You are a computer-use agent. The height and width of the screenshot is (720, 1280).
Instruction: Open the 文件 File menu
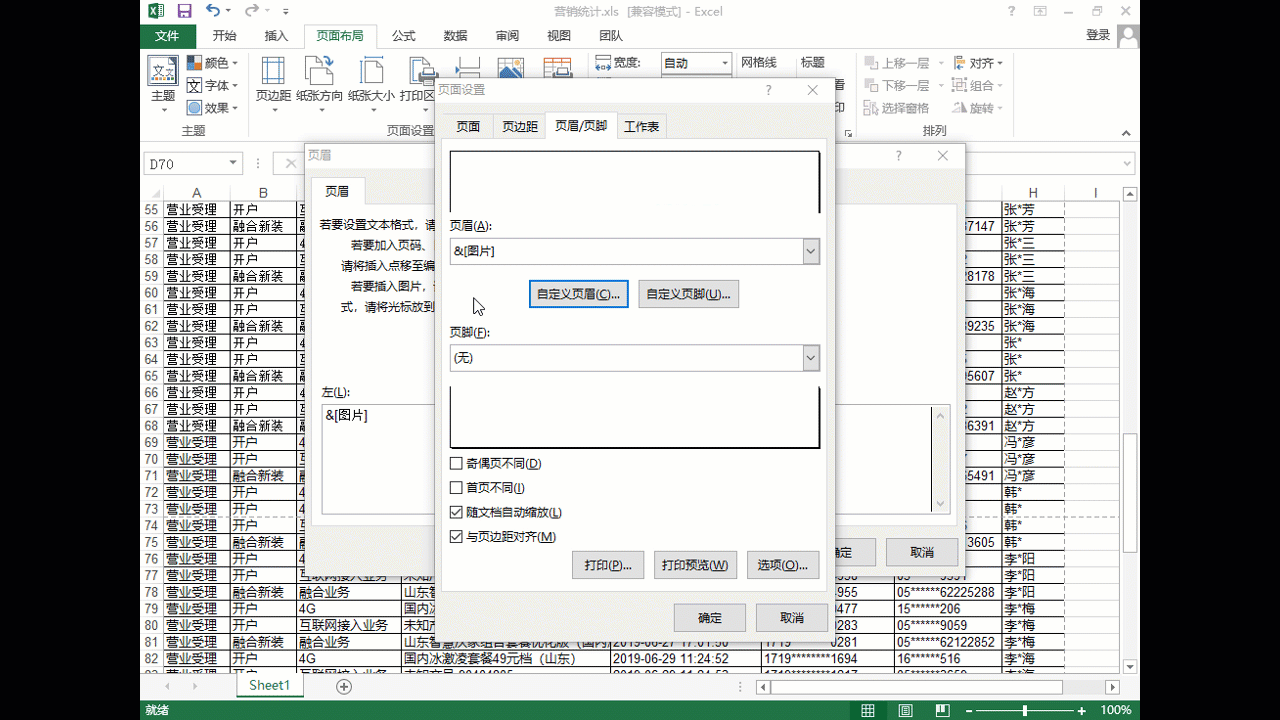pos(167,36)
